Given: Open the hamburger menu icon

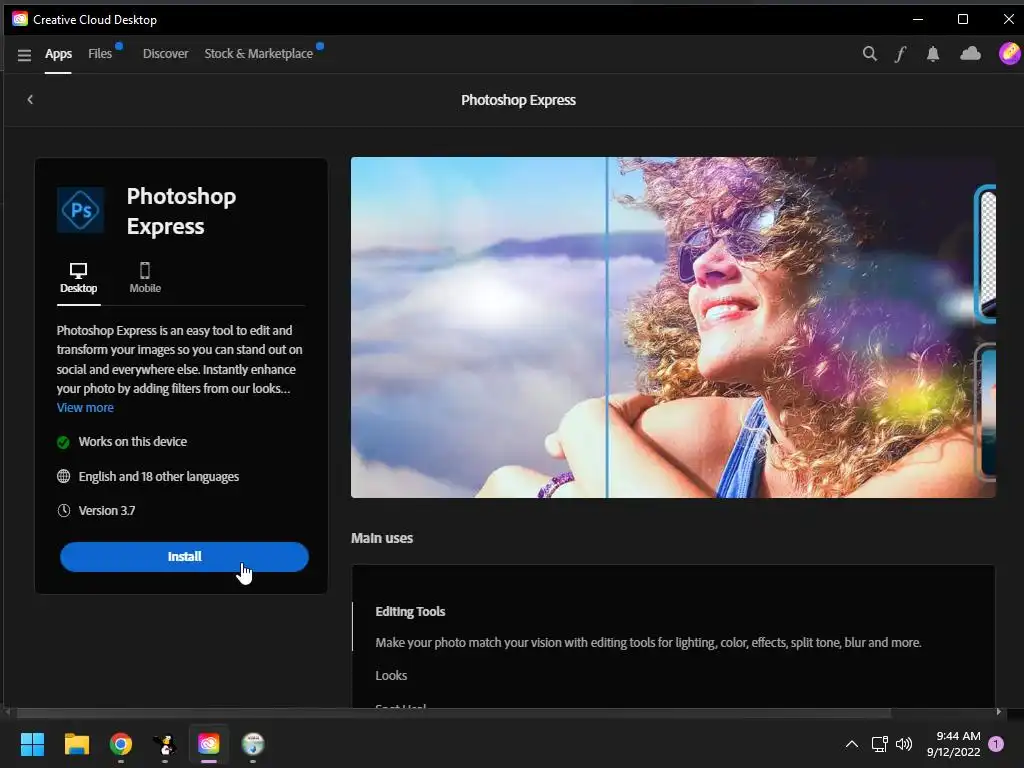Looking at the screenshot, I should tap(24, 55).
